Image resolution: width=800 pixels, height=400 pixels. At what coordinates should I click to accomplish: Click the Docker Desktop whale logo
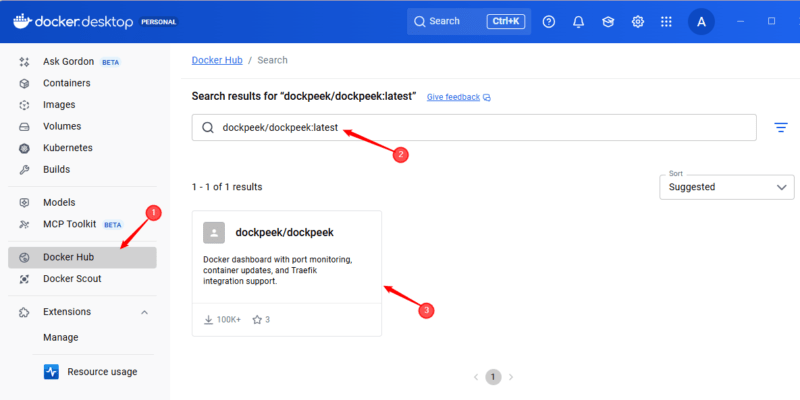22,22
